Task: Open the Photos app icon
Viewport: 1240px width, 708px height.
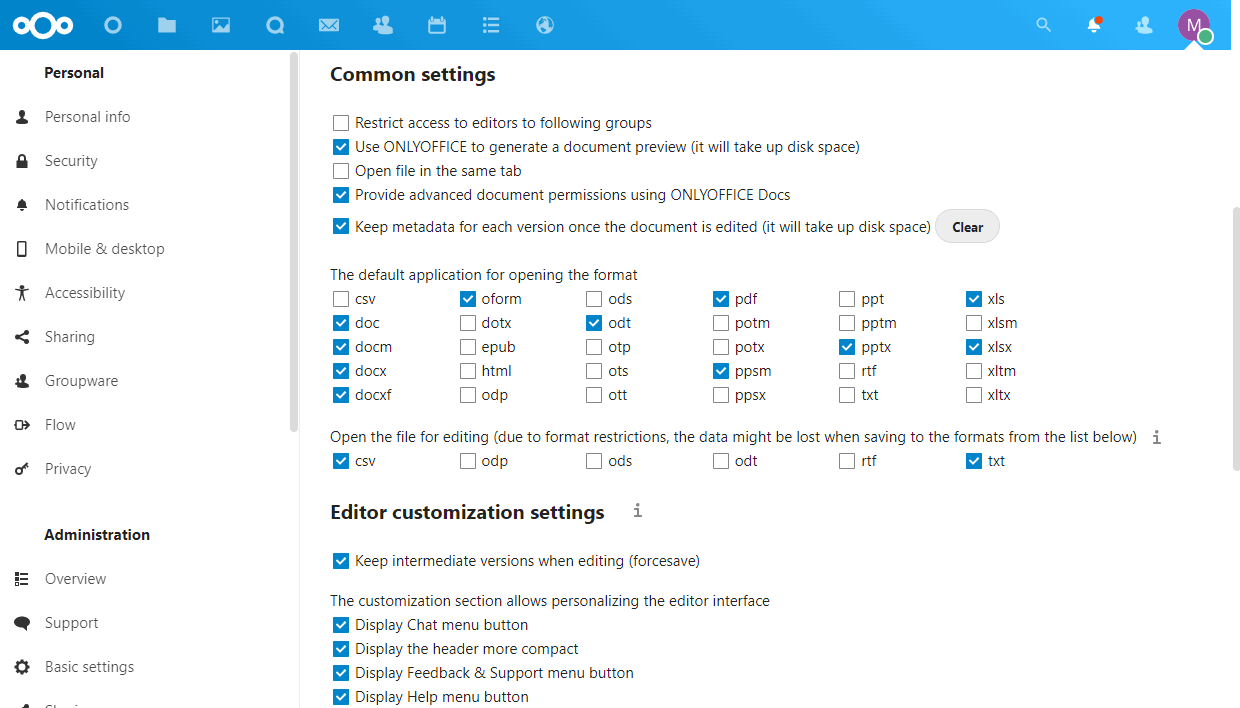Action: tap(221, 25)
